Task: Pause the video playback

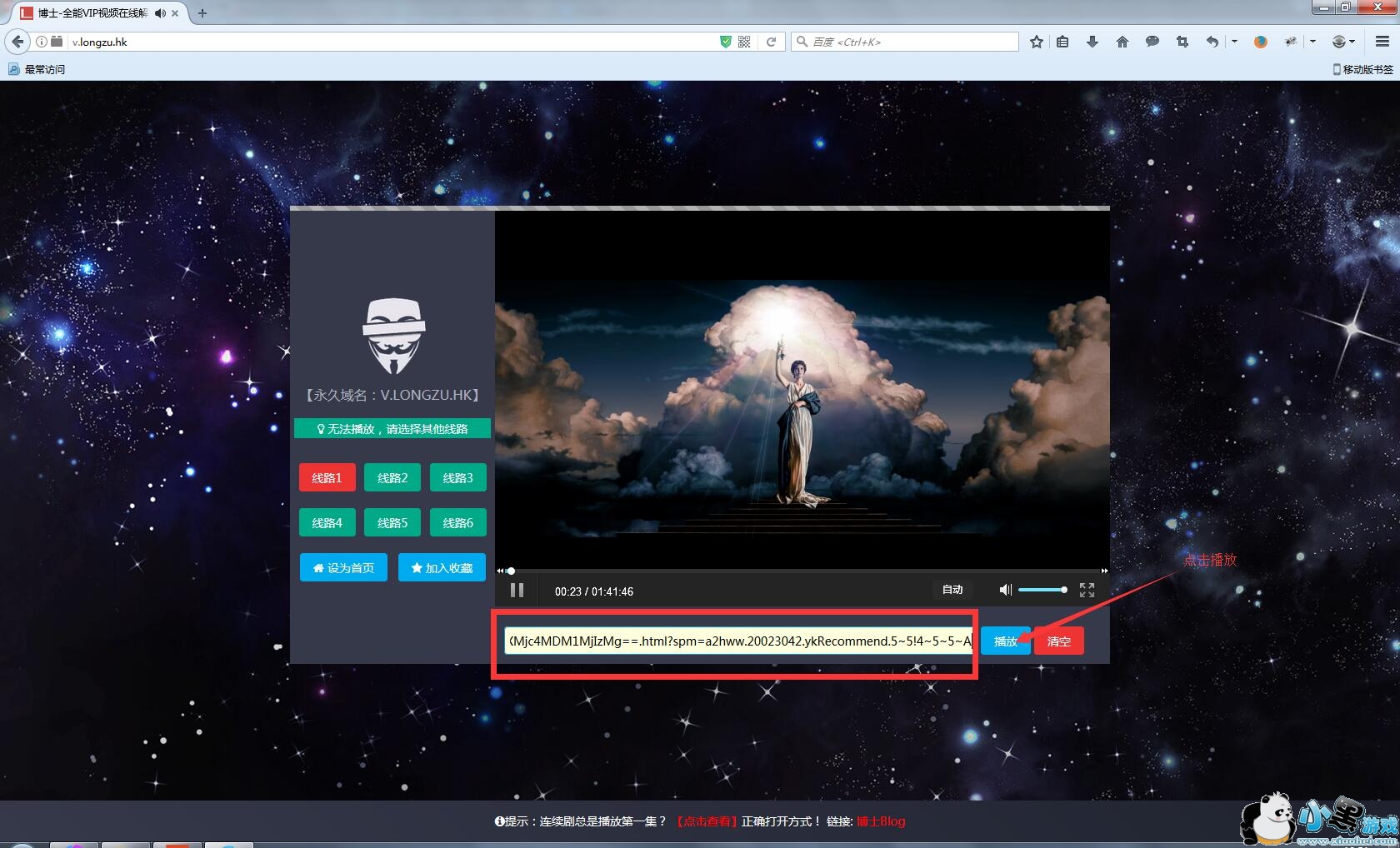Action: click(x=517, y=590)
